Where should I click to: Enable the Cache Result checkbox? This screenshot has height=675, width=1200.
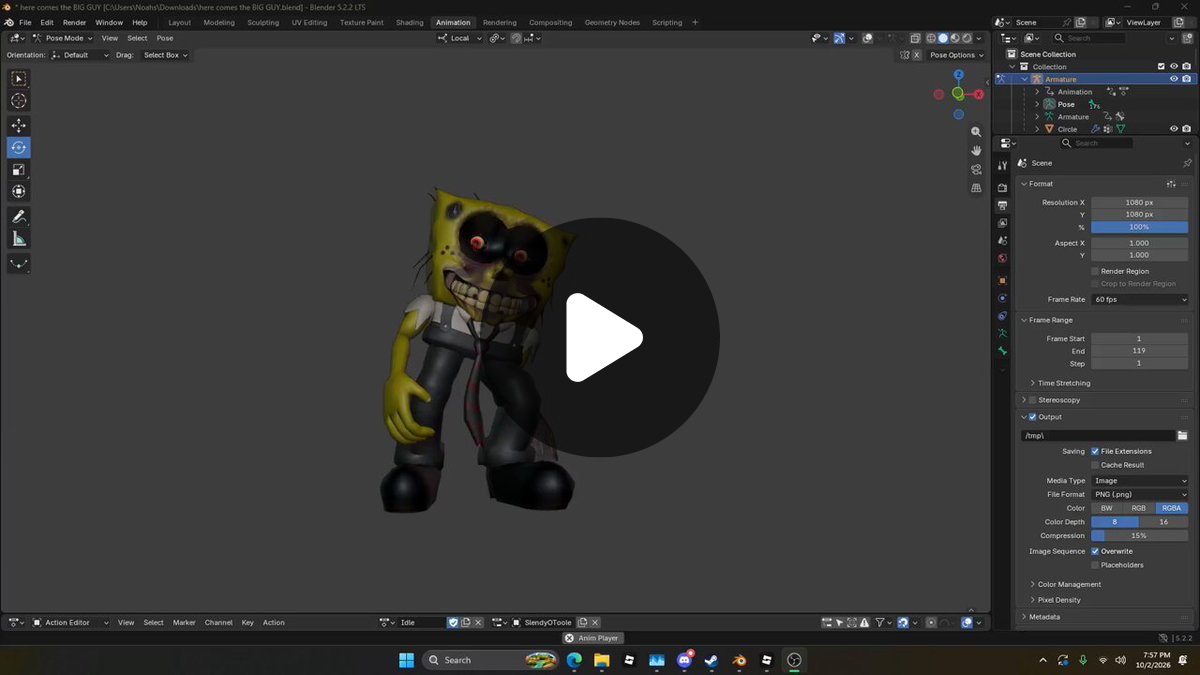pos(1095,465)
